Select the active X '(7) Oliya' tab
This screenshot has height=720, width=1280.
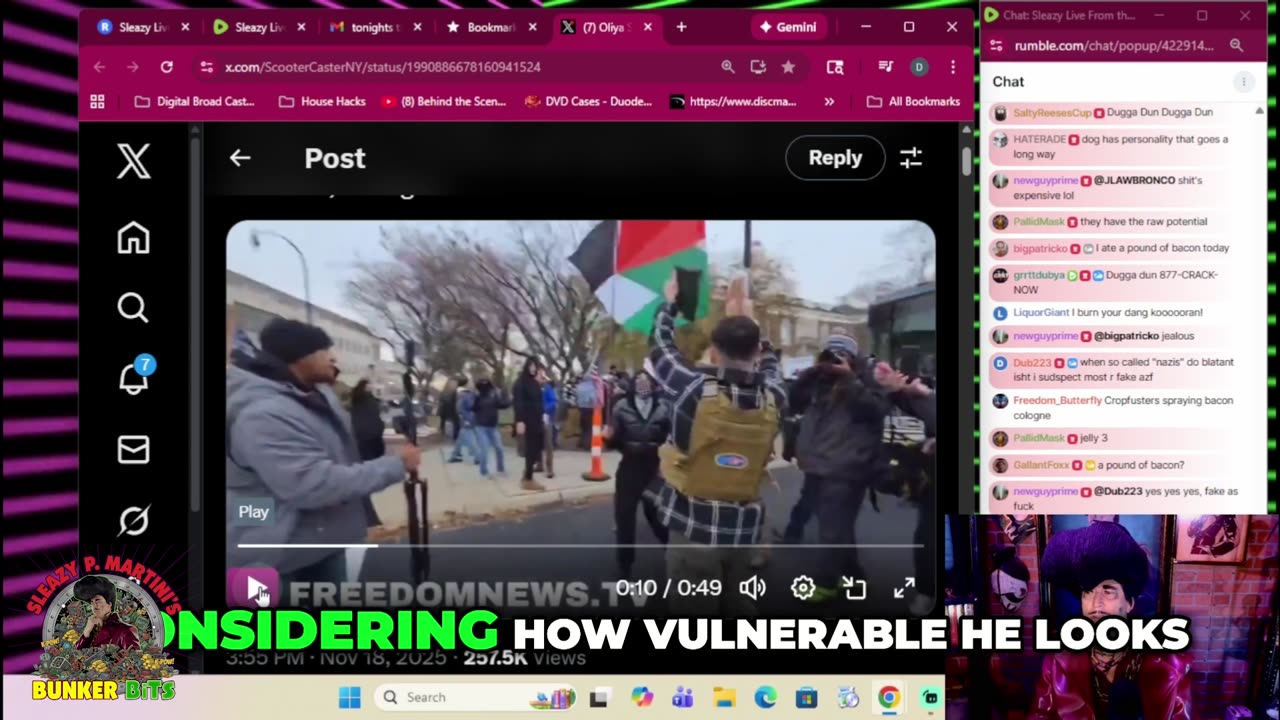[x=605, y=27]
